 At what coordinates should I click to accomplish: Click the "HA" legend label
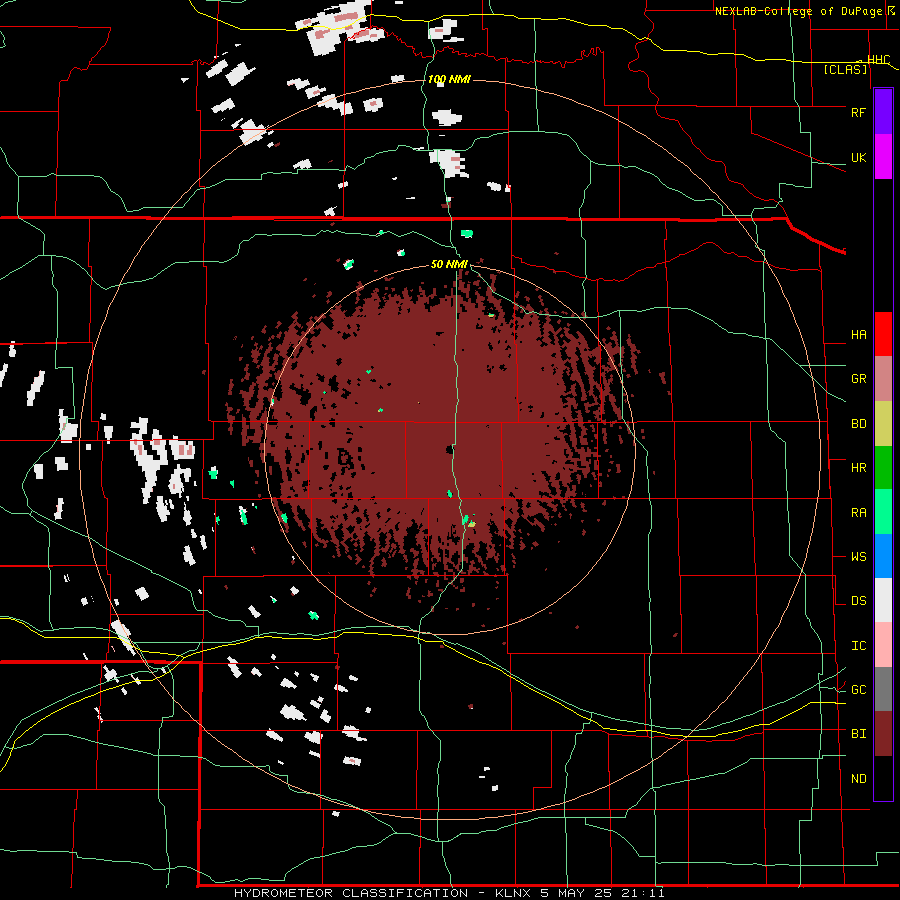(858, 335)
